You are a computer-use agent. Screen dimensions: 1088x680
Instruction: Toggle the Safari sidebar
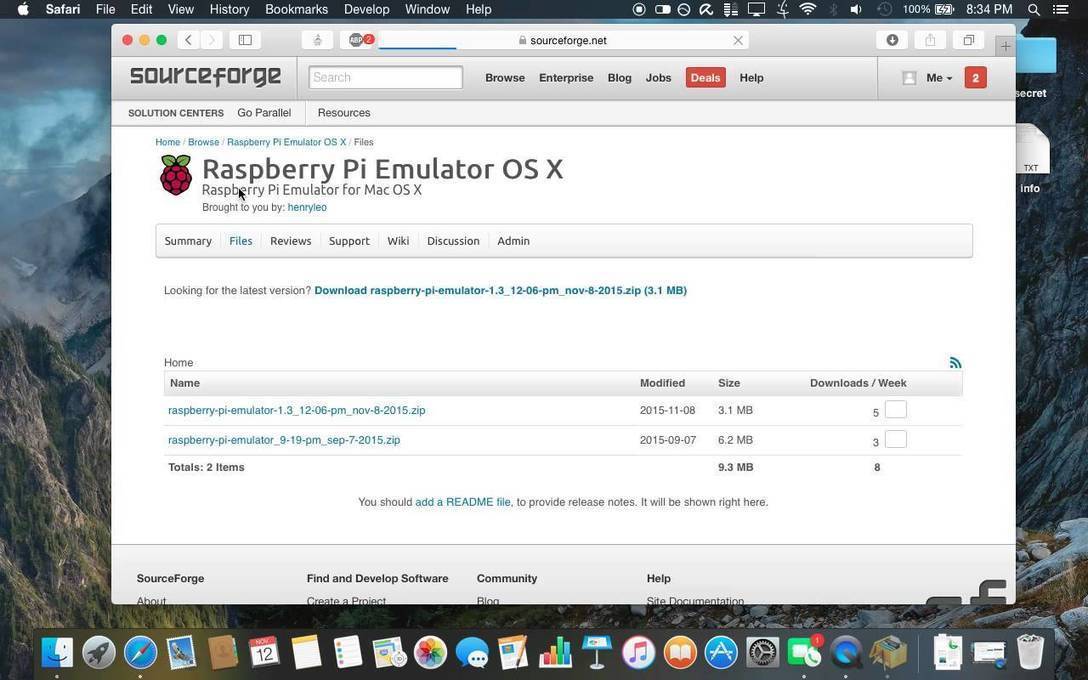(x=243, y=40)
